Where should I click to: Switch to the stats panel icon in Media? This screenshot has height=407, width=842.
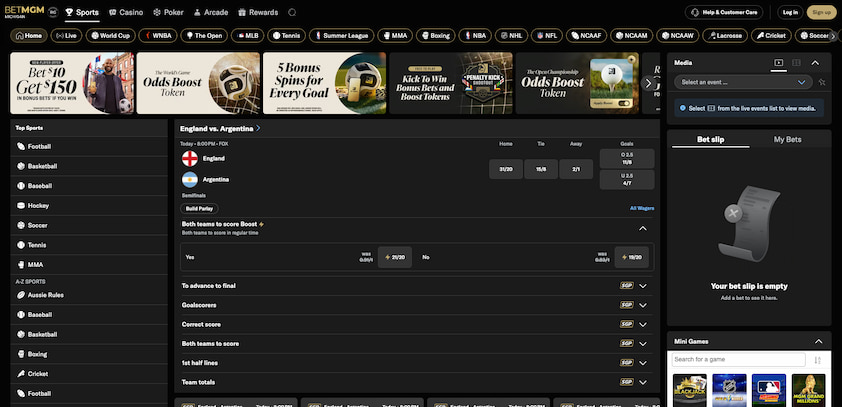796,63
